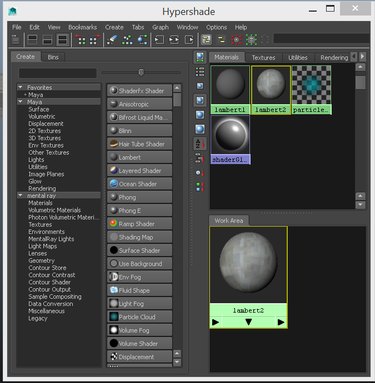Sort materials by type icon

(200, 158)
